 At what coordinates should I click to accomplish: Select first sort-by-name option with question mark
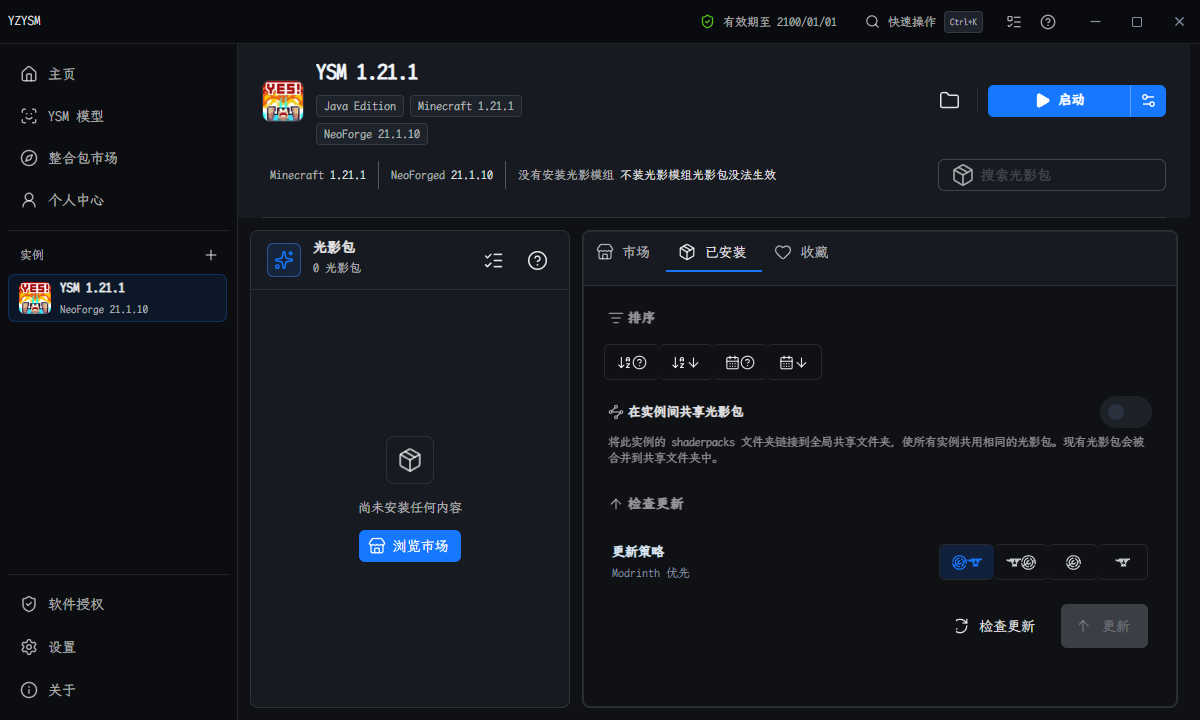click(632, 362)
